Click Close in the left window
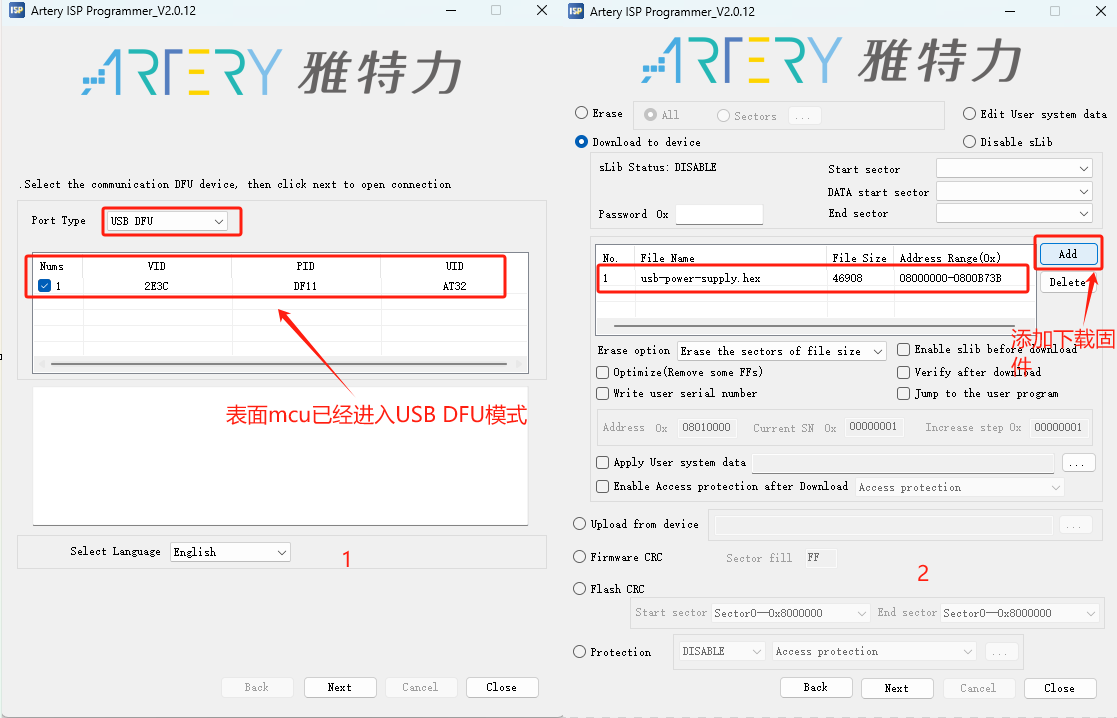 click(x=502, y=687)
